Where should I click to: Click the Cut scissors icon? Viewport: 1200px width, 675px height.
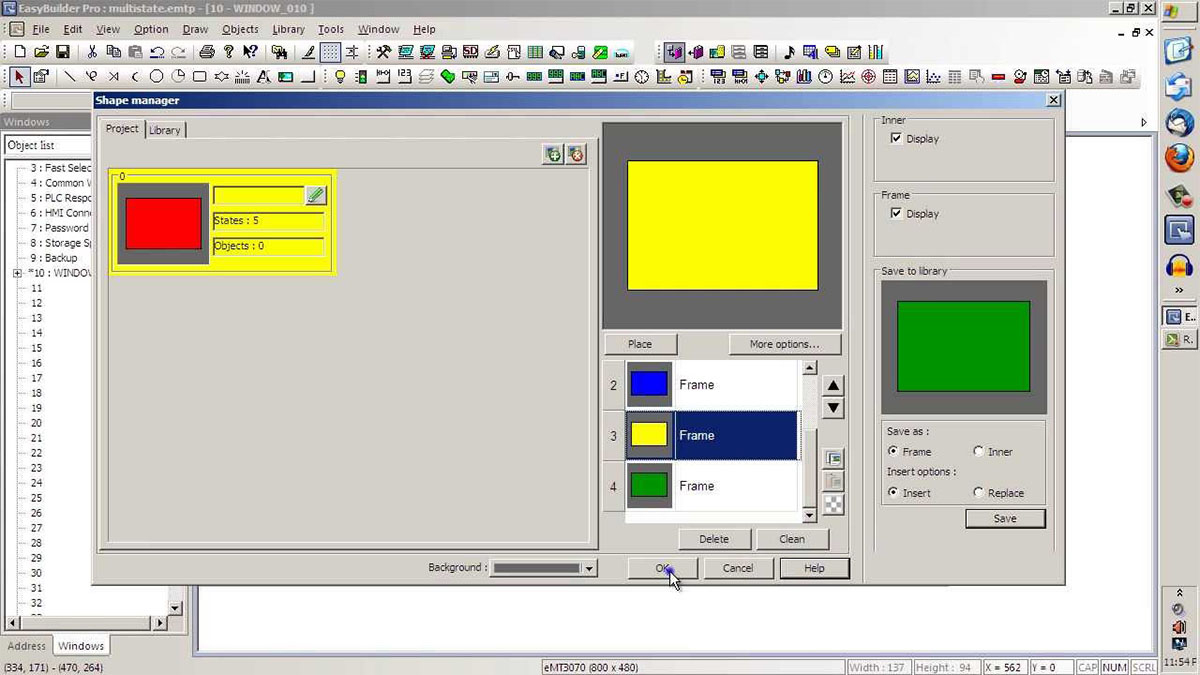click(x=92, y=52)
